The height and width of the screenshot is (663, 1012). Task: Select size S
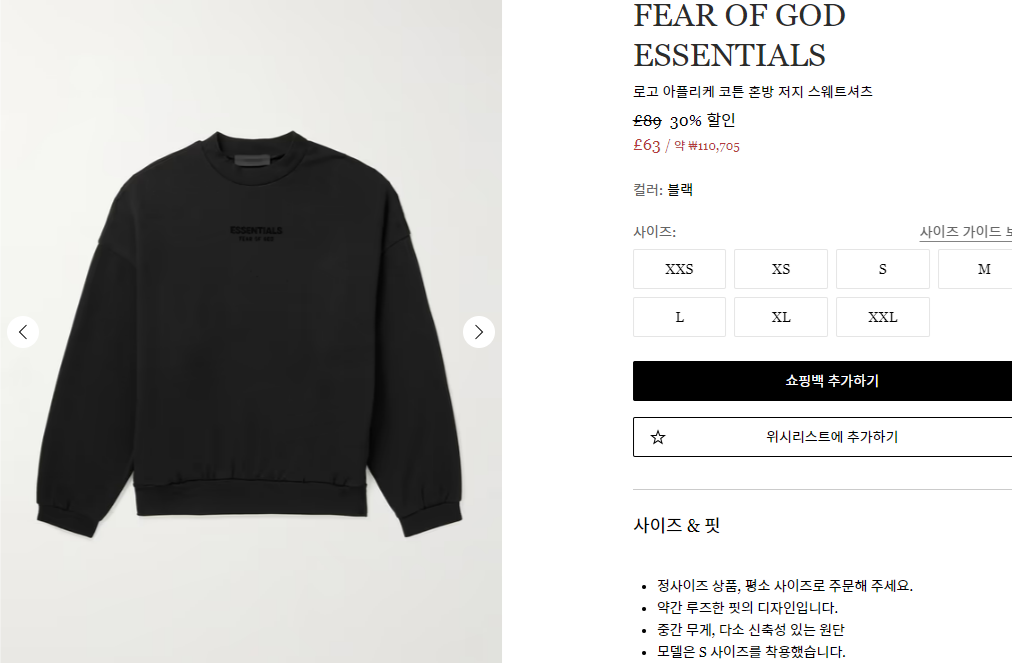883,269
